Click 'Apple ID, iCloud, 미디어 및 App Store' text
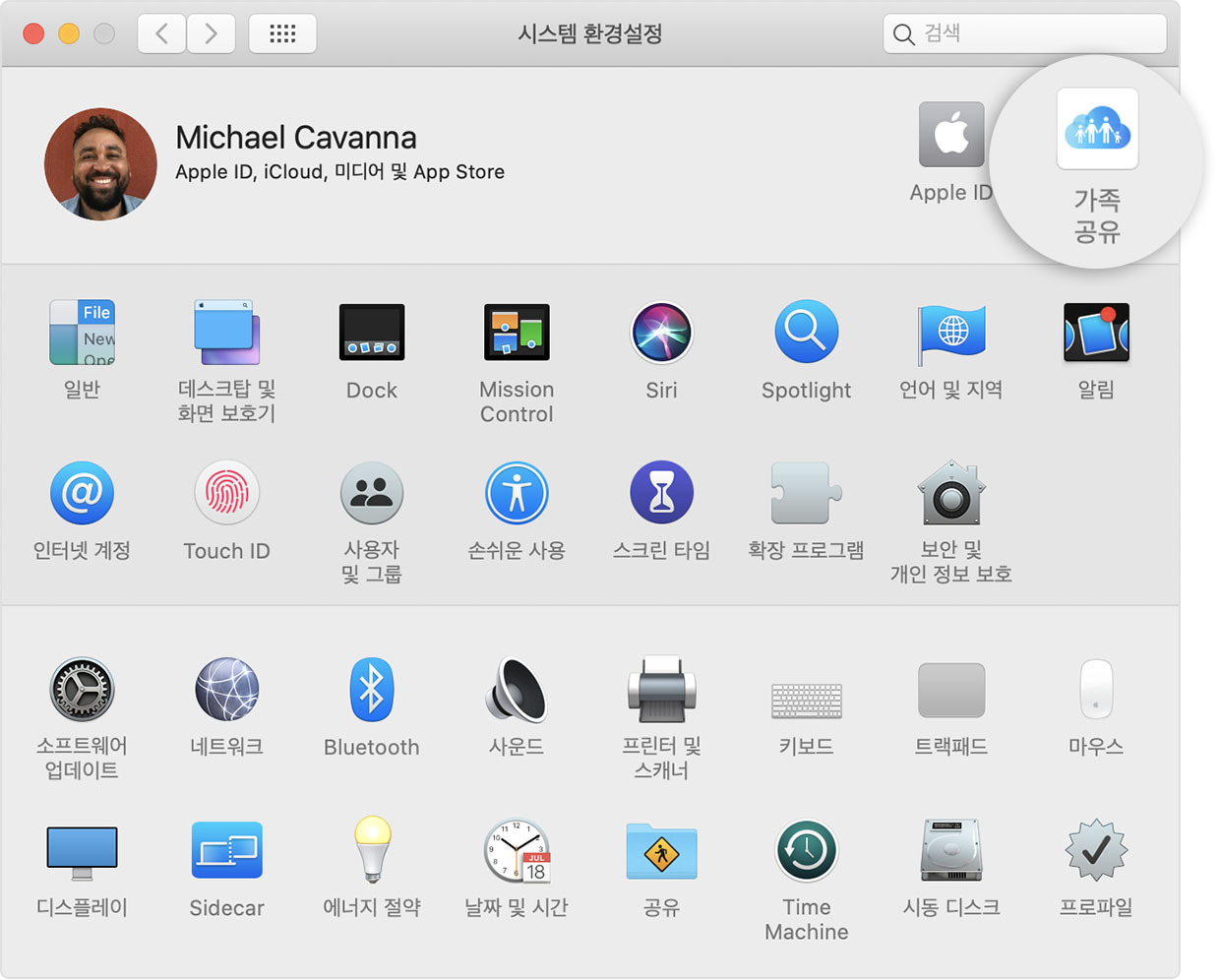This screenshot has height=980, width=1220. [339, 172]
